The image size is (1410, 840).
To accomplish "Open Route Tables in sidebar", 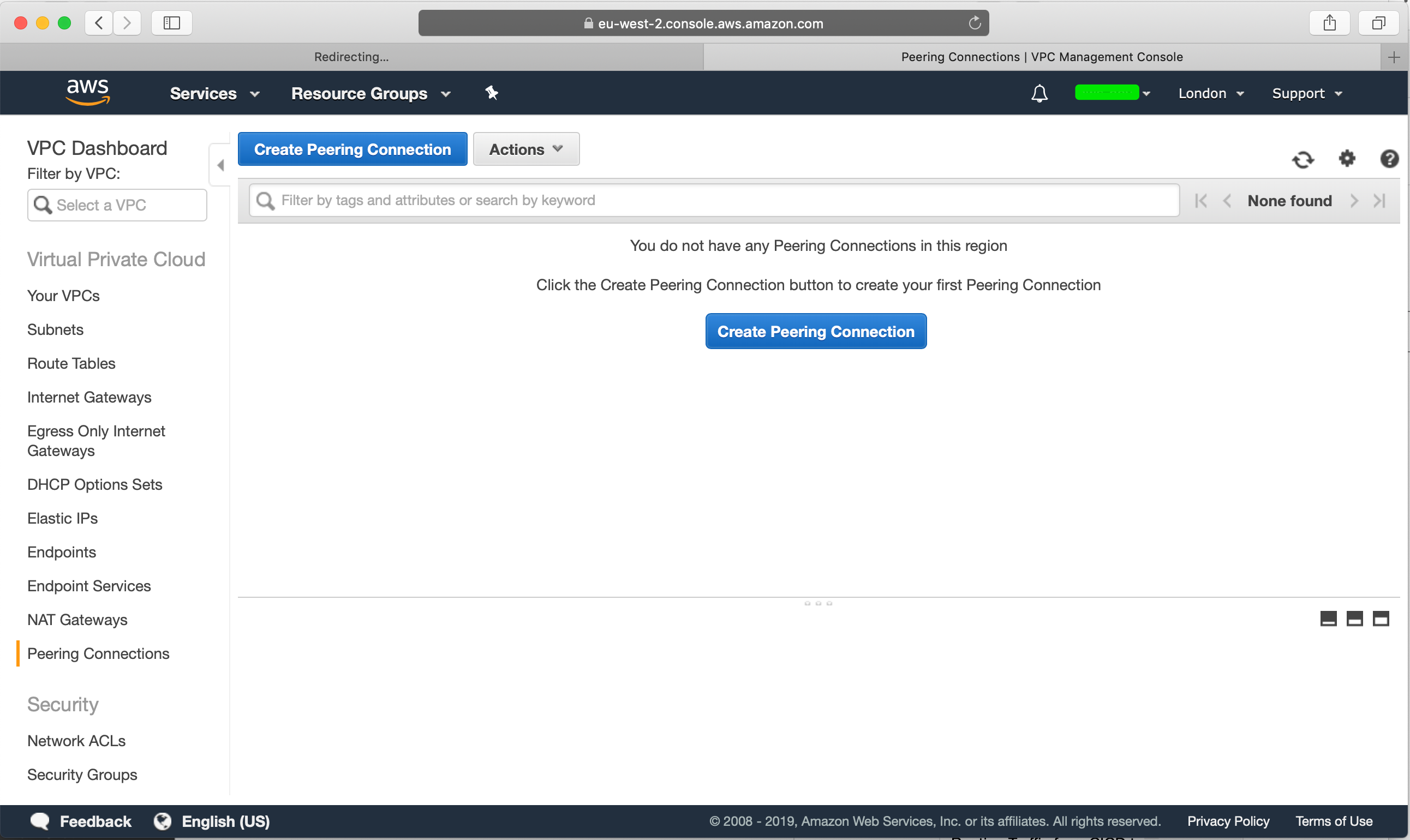I will coord(71,364).
